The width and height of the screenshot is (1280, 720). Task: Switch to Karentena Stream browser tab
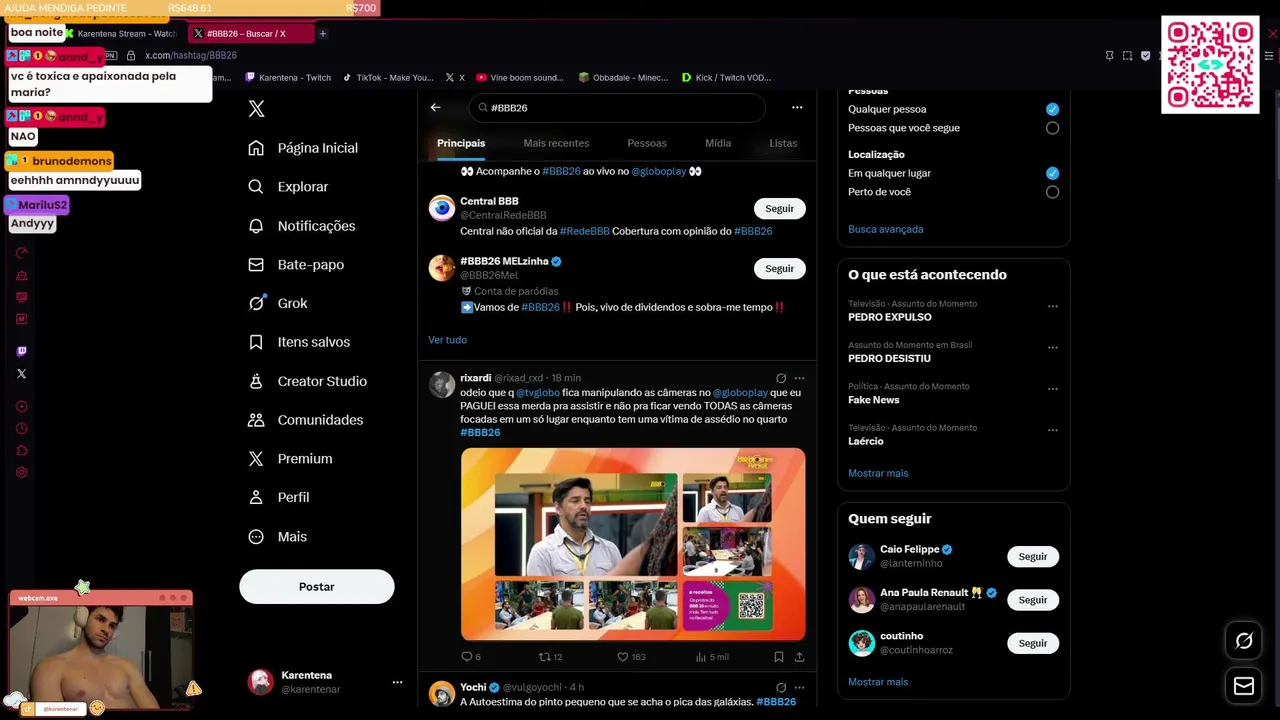(120, 33)
